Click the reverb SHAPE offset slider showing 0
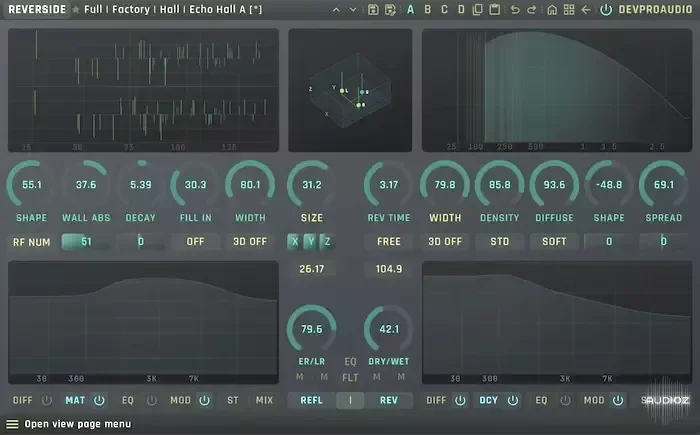This screenshot has height=435, width=700. point(609,242)
